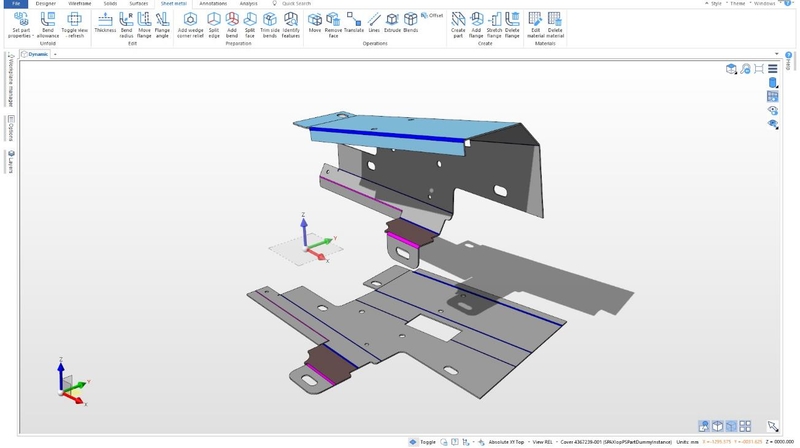This screenshot has height=448, width=800.
Task: Open the Blends tool
Action: [410, 23]
